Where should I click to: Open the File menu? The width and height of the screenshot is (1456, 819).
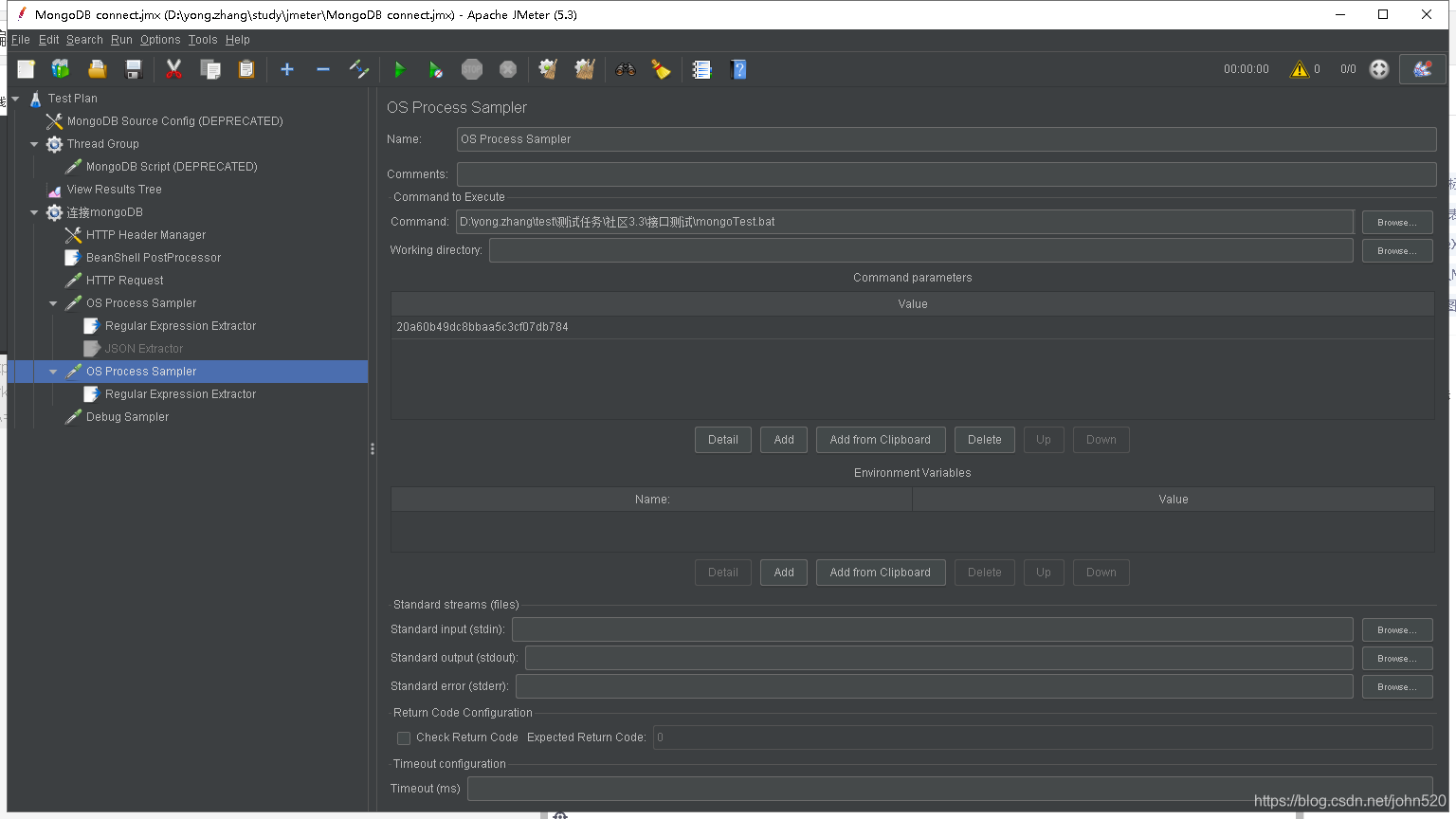coord(21,40)
